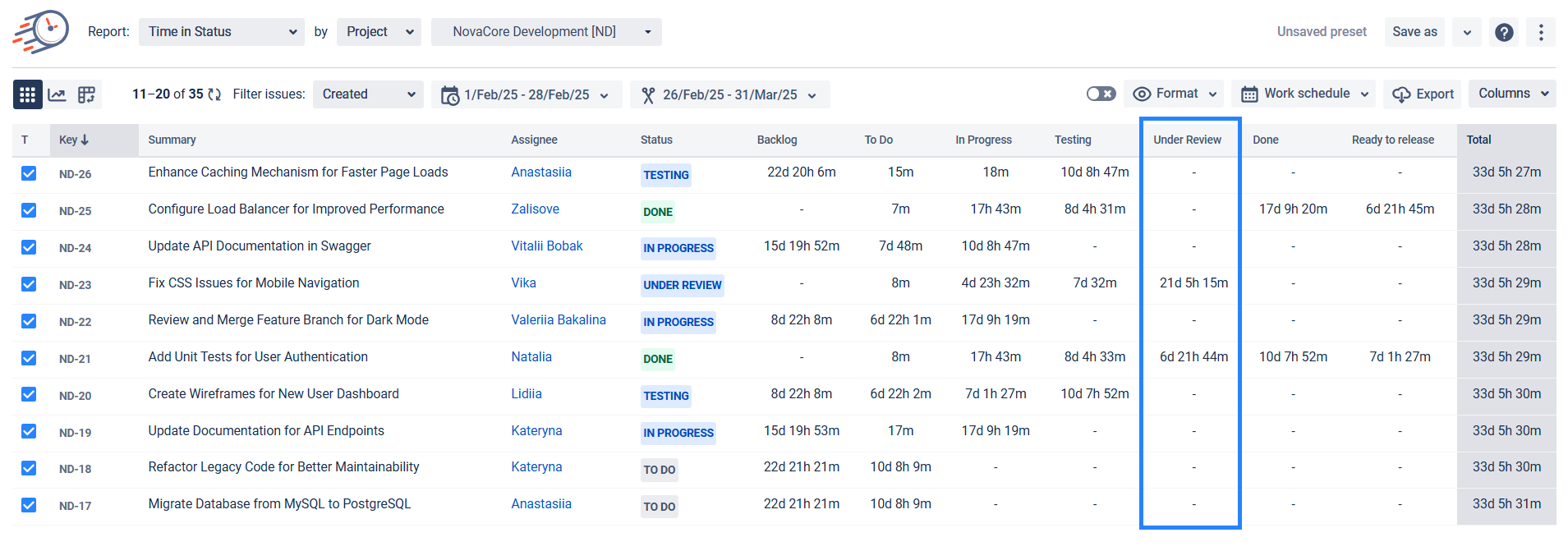Screen dimensions: 1568x551
Task: Click the summary 'Create Wireframes for New User Dashboard'
Action: click(x=274, y=394)
